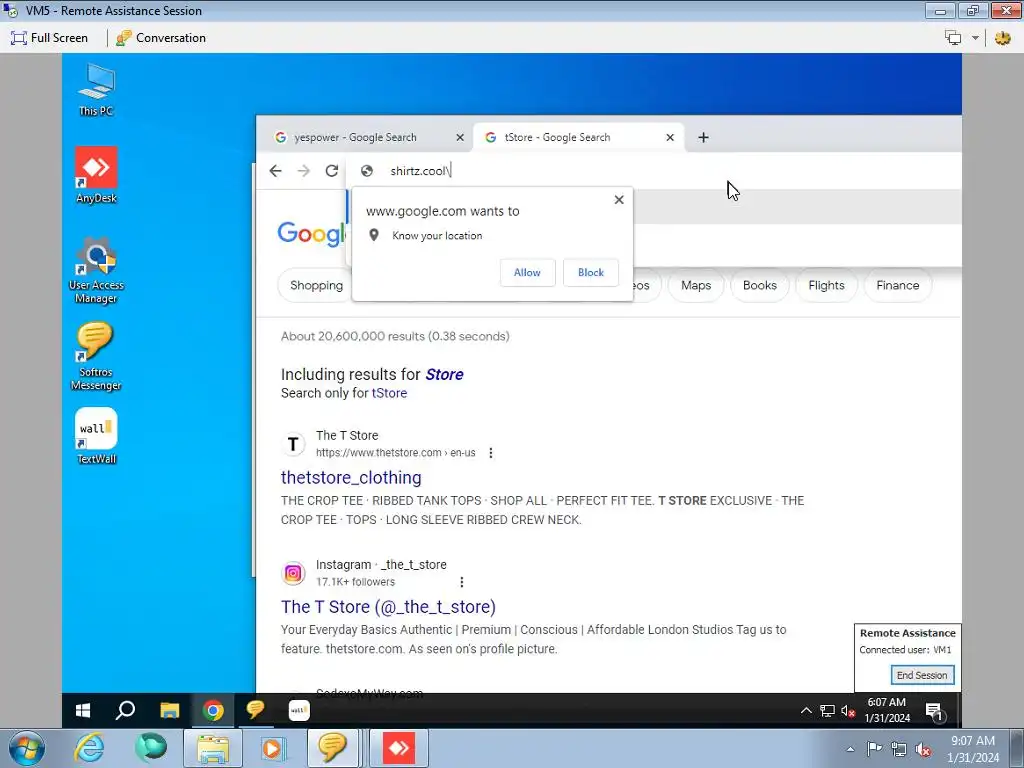Open options for thetstore.com result
1024x768 pixels.
click(490, 453)
